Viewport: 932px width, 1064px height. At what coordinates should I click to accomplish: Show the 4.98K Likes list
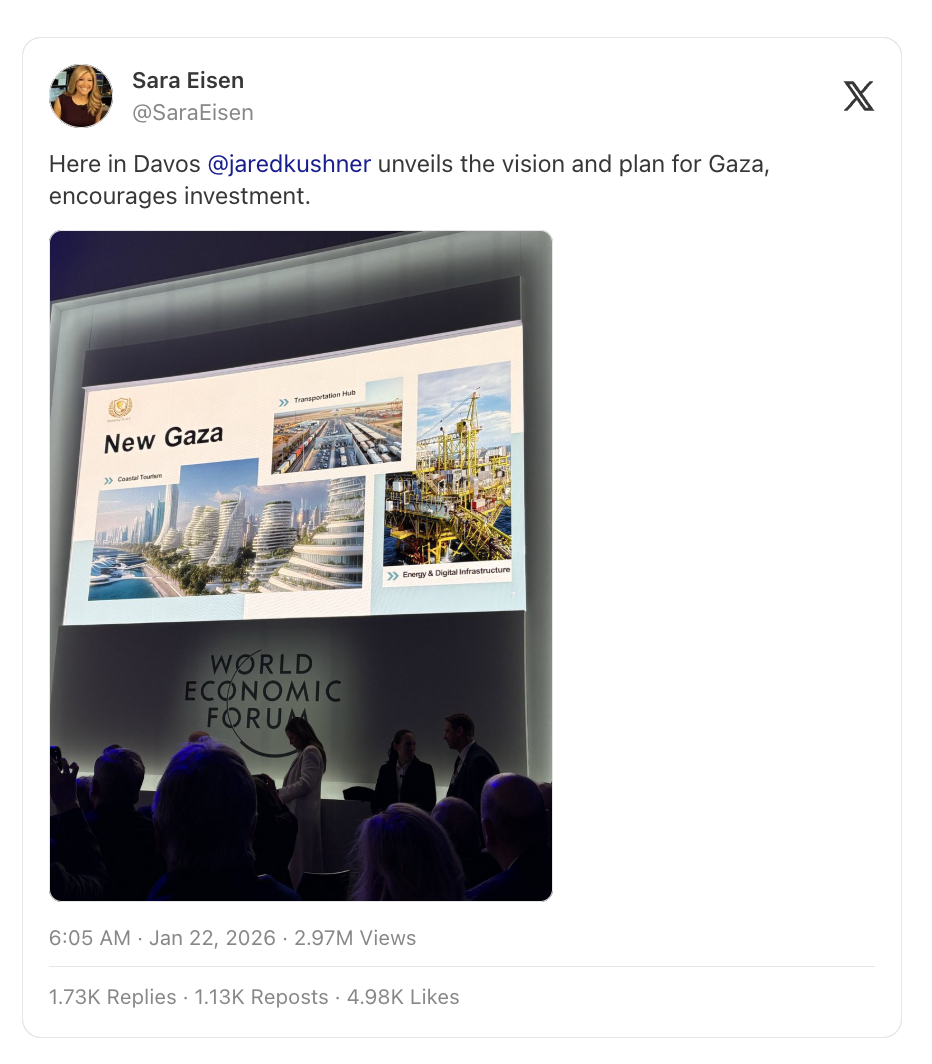pos(403,997)
